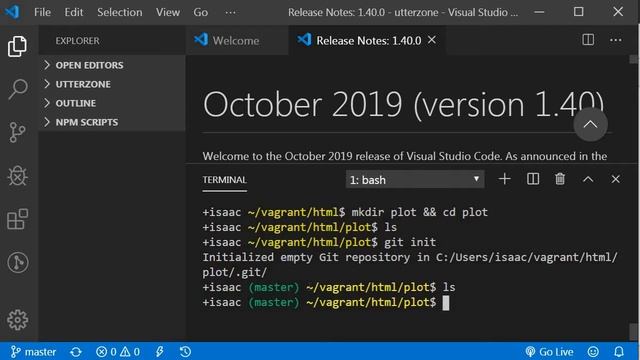Close the Release Notes tab
Viewport: 640px width, 360px height.
(432, 40)
